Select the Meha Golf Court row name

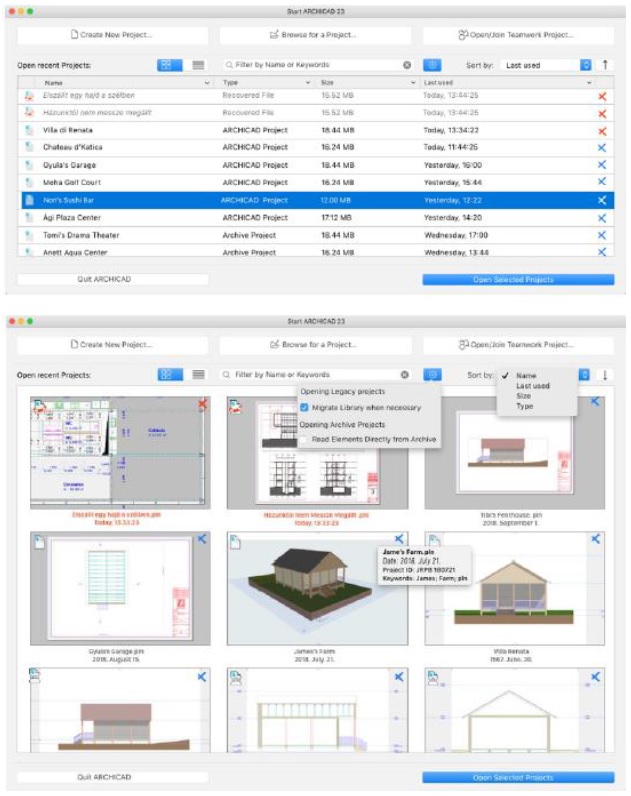click(x=72, y=182)
